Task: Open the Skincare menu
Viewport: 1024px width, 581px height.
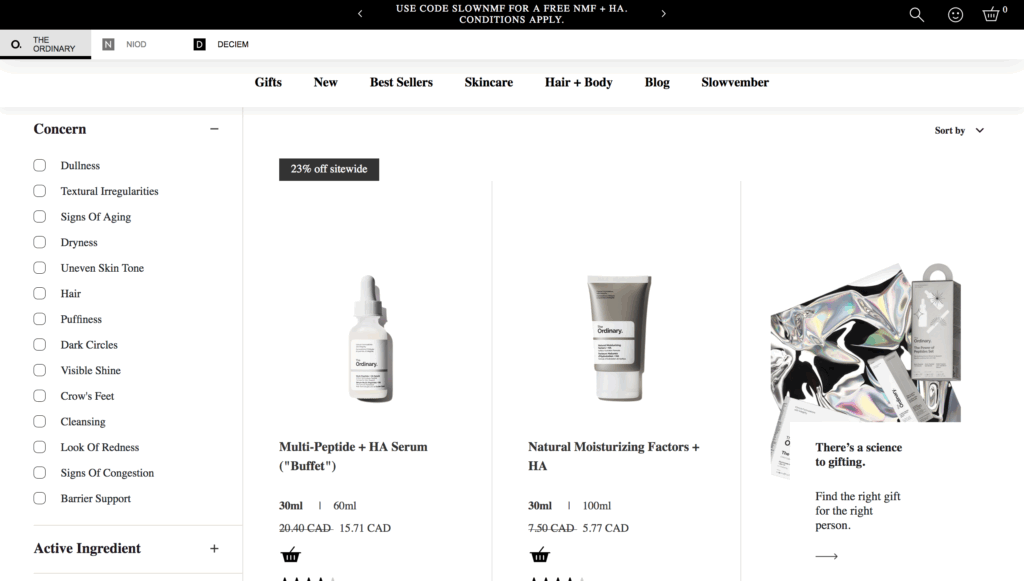Action: (488, 82)
